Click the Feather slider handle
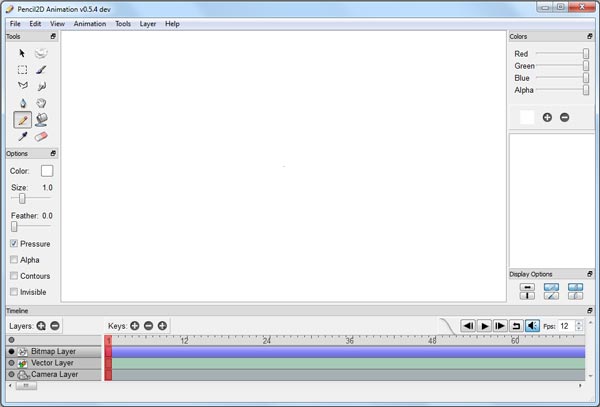 14,226
